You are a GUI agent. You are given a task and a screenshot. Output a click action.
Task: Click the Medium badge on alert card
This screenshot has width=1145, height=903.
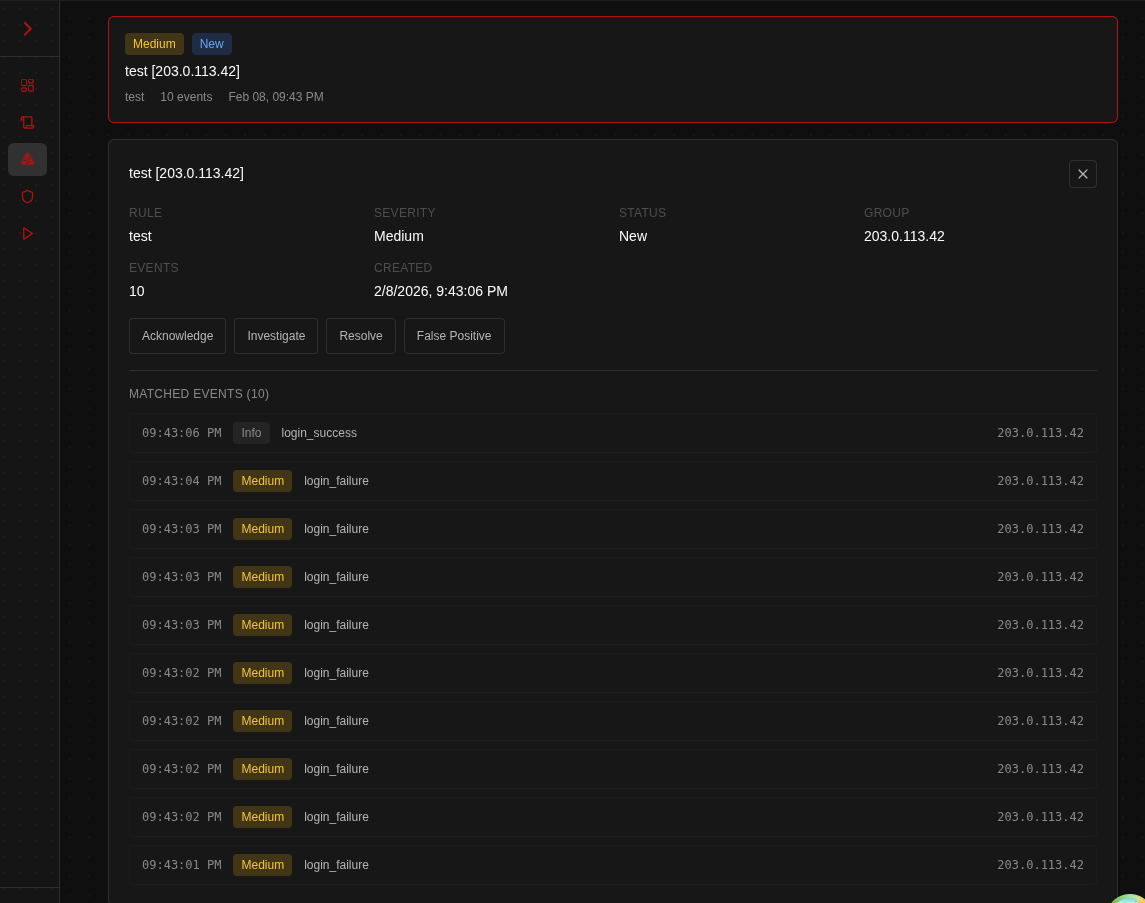[x=154, y=44]
